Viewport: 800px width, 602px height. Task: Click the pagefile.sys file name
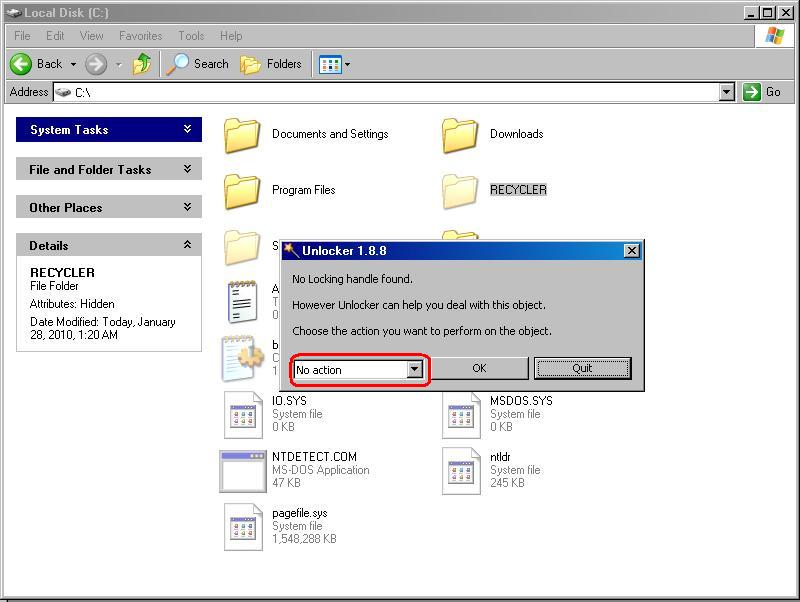pyautogui.click(x=299, y=513)
